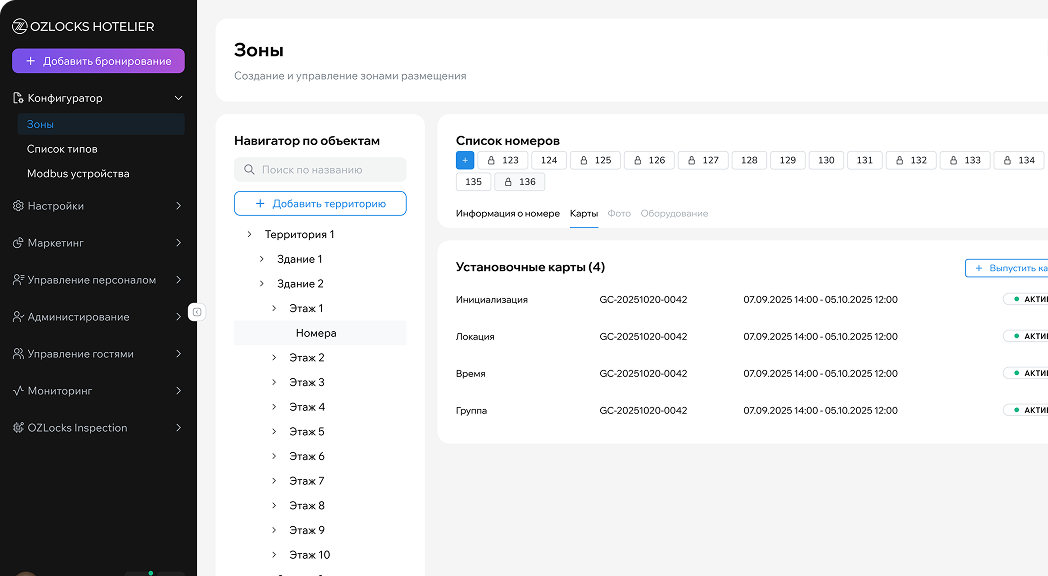Select the Номера tree item
The image size is (1048, 576).
click(316, 333)
